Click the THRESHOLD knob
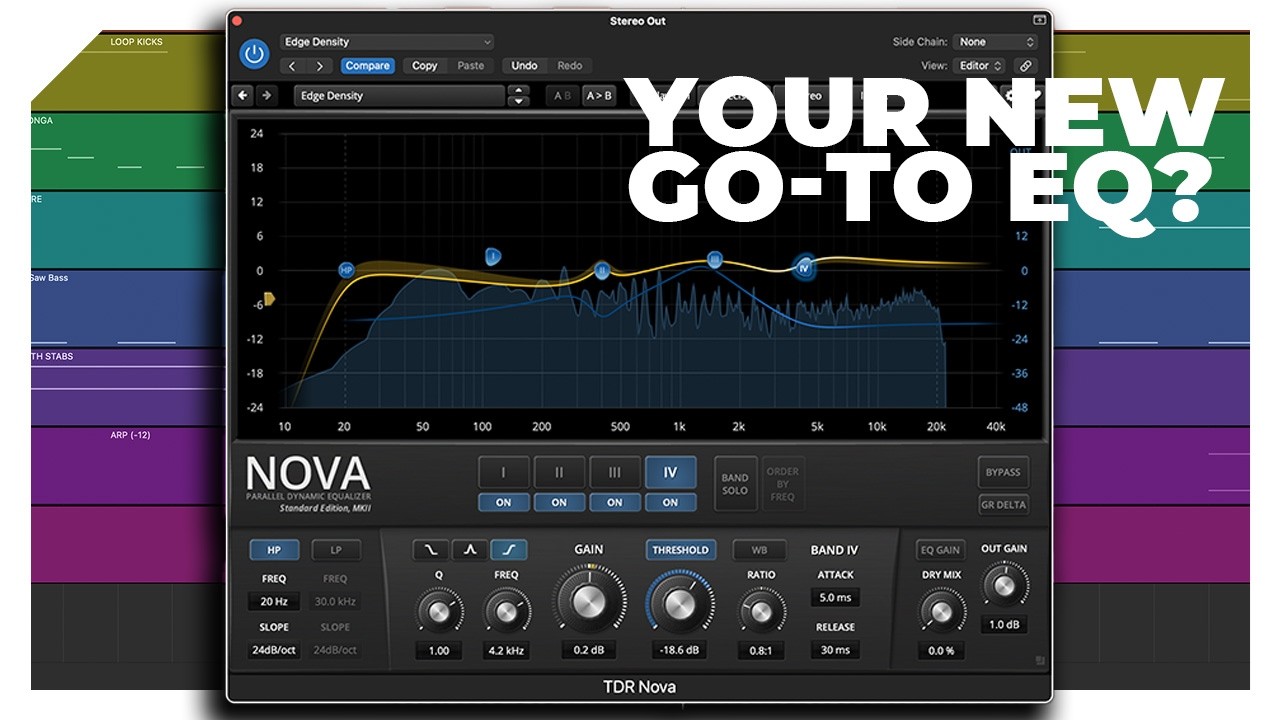 click(680, 603)
